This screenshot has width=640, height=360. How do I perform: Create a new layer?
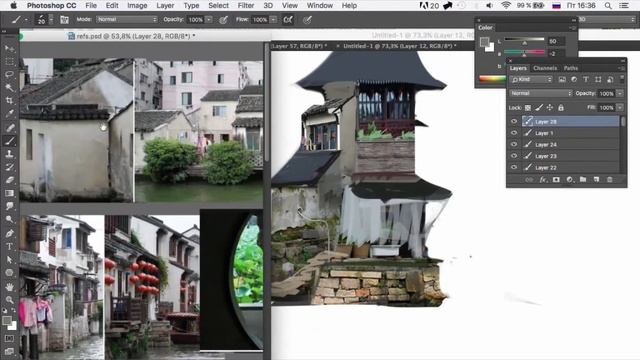(x=596, y=180)
